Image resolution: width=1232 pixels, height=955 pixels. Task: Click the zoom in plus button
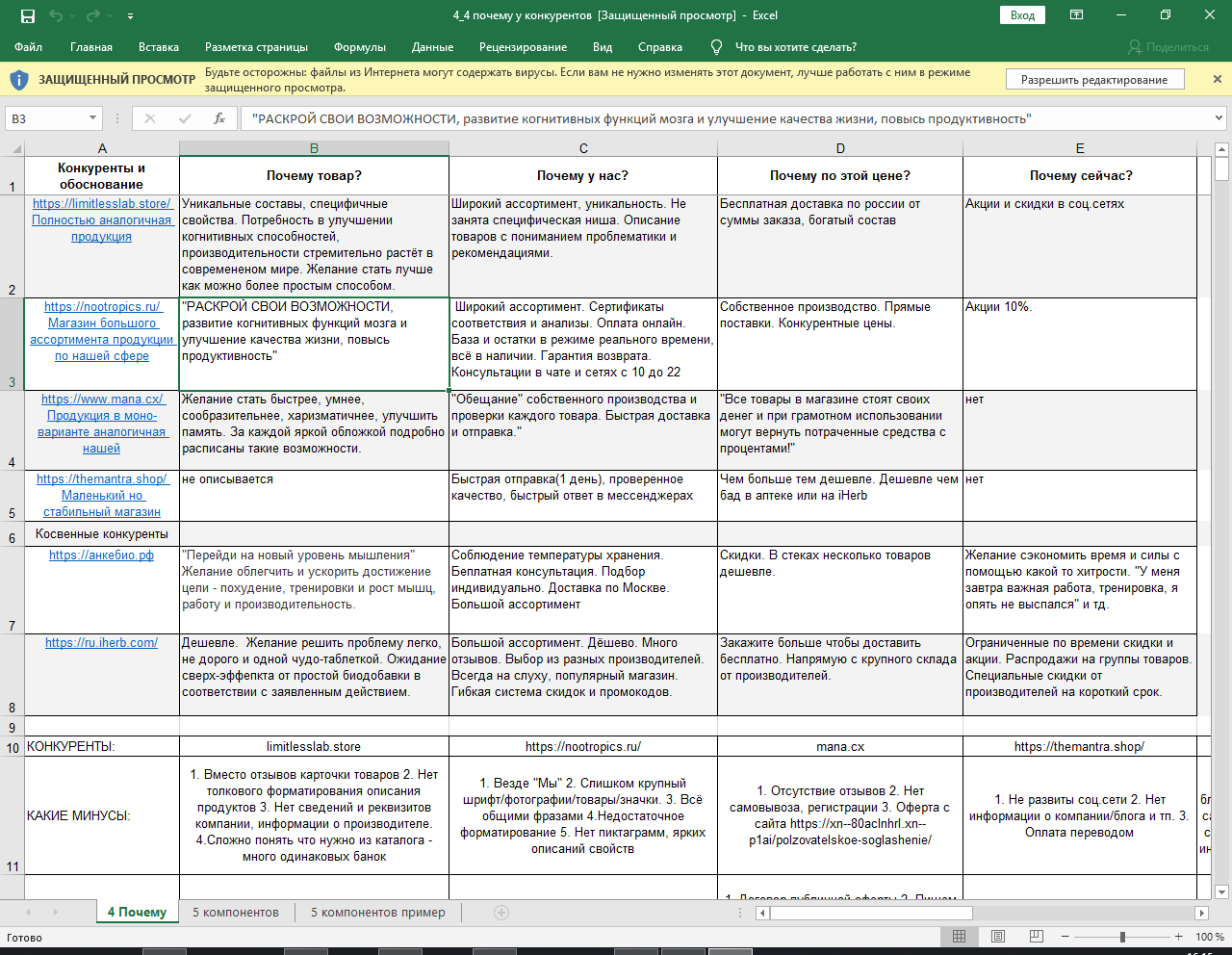1178,937
